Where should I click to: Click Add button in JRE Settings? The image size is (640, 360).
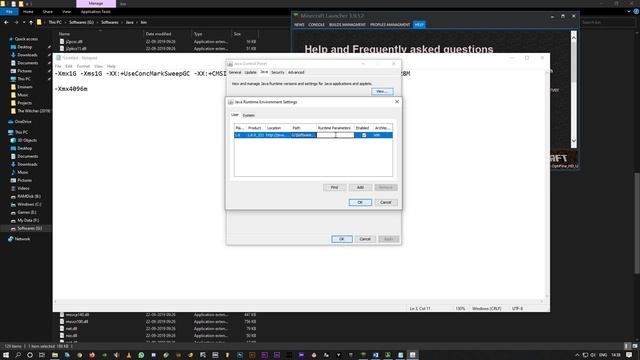[x=360, y=187]
